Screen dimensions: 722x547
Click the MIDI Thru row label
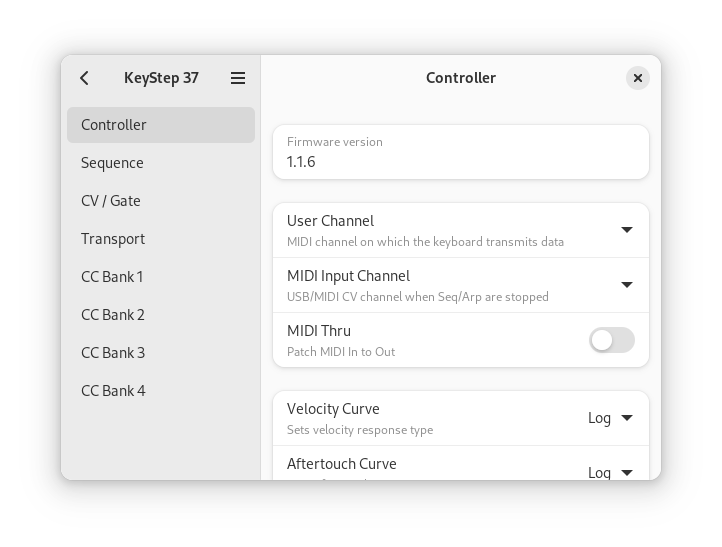pos(319,331)
